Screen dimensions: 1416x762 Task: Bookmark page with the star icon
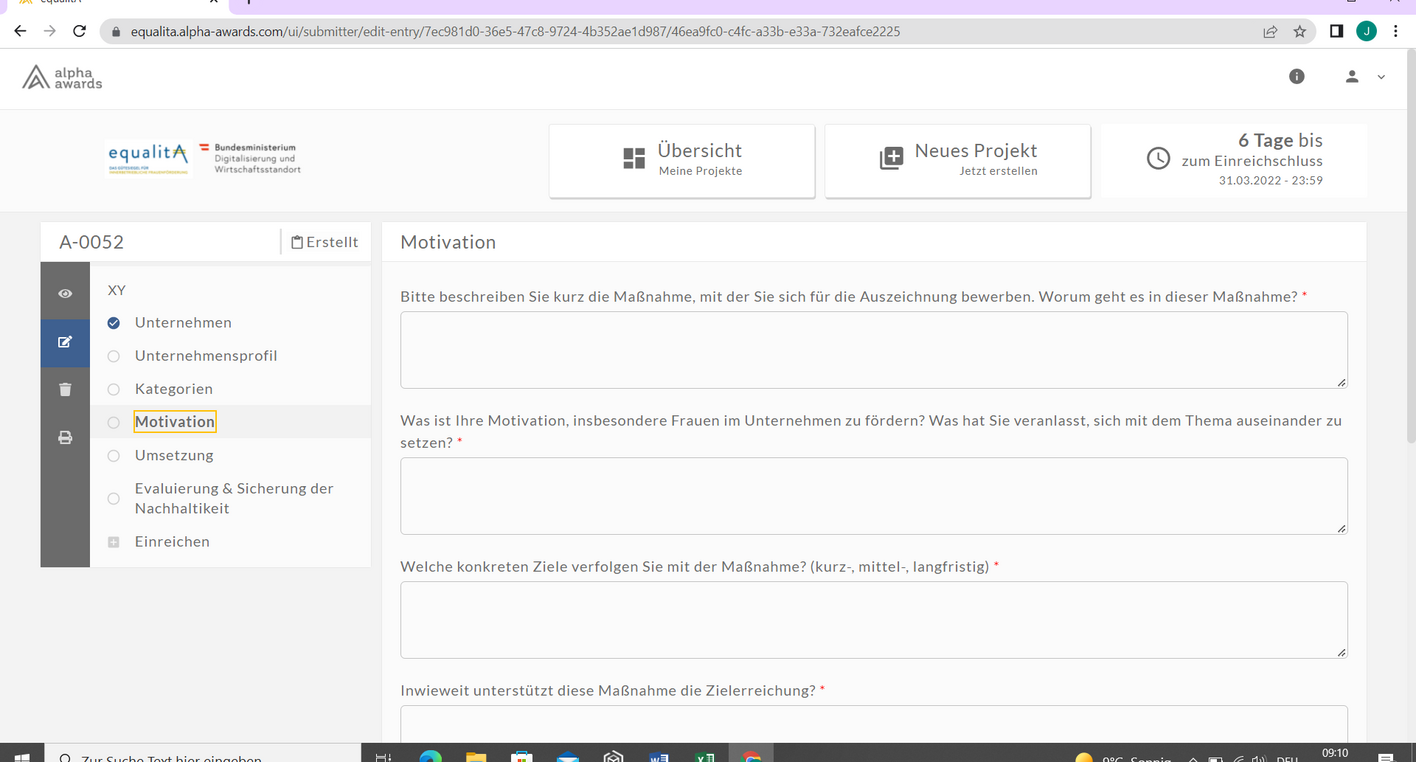point(1300,31)
